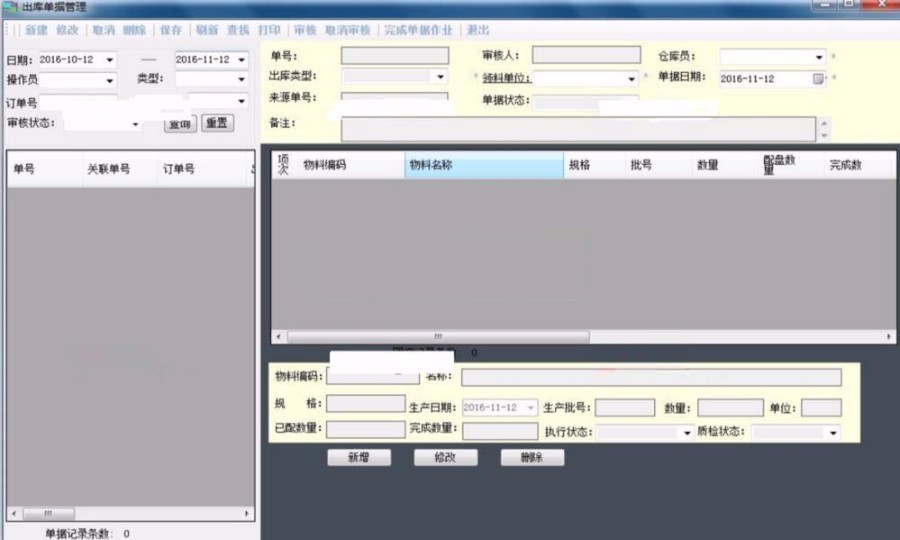Click the 数量 column header in the grid
The height and width of the screenshot is (540, 900).
(x=707, y=166)
